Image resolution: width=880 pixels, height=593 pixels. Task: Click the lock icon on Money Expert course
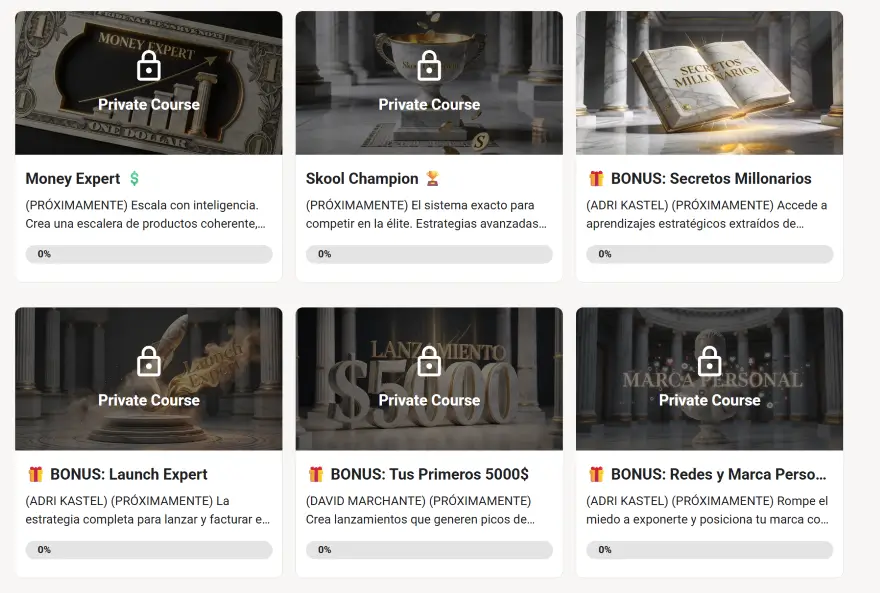pyautogui.click(x=149, y=67)
